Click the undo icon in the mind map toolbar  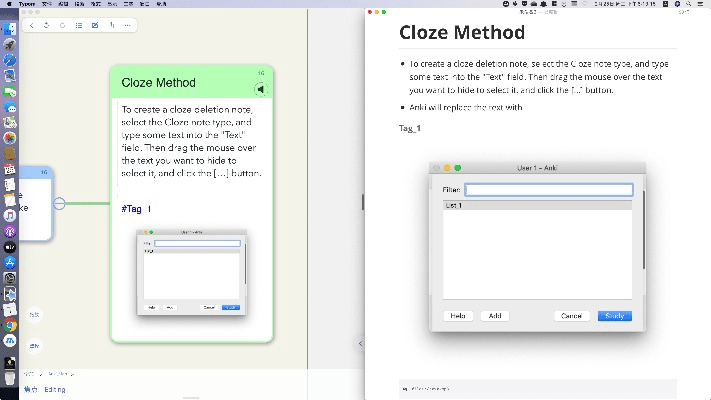tap(46, 25)
